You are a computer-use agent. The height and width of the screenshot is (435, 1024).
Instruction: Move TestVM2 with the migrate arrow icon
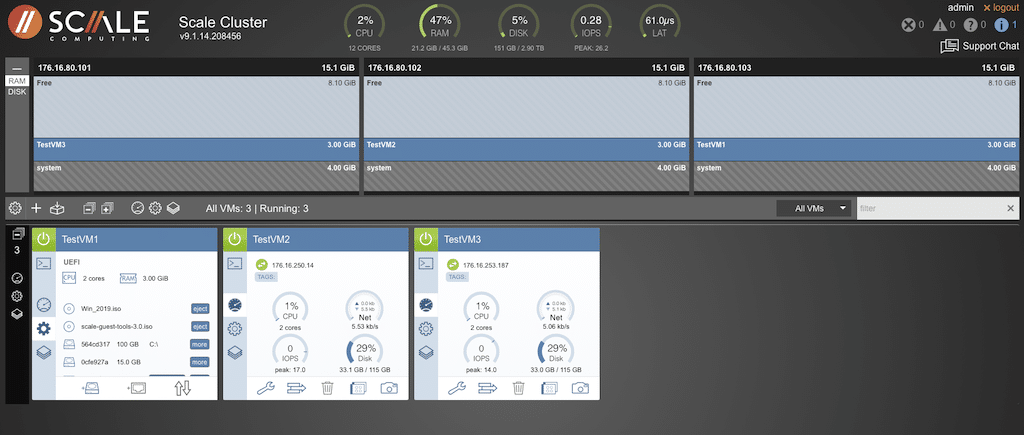(297, 389)
